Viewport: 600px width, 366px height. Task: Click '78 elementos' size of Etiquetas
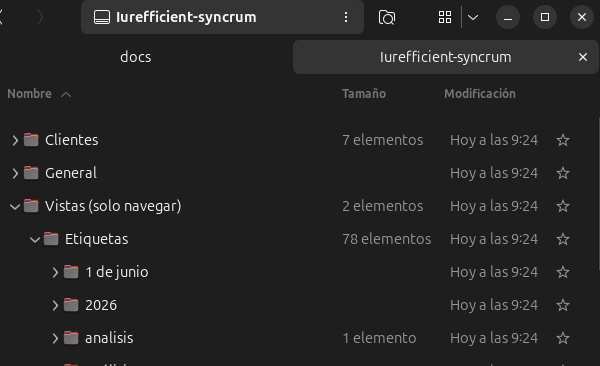386,239
